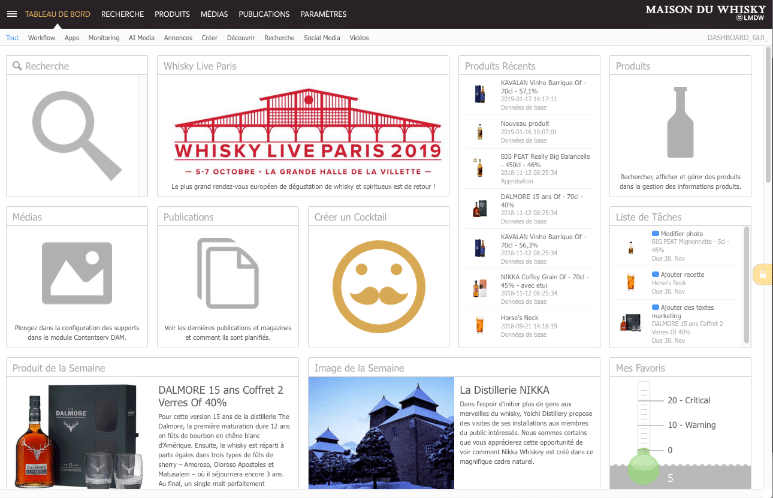The width and height of the screenshot is (773, 498).
Task: Open La Distillerie NIKKA title
Action: click(504, 390)
